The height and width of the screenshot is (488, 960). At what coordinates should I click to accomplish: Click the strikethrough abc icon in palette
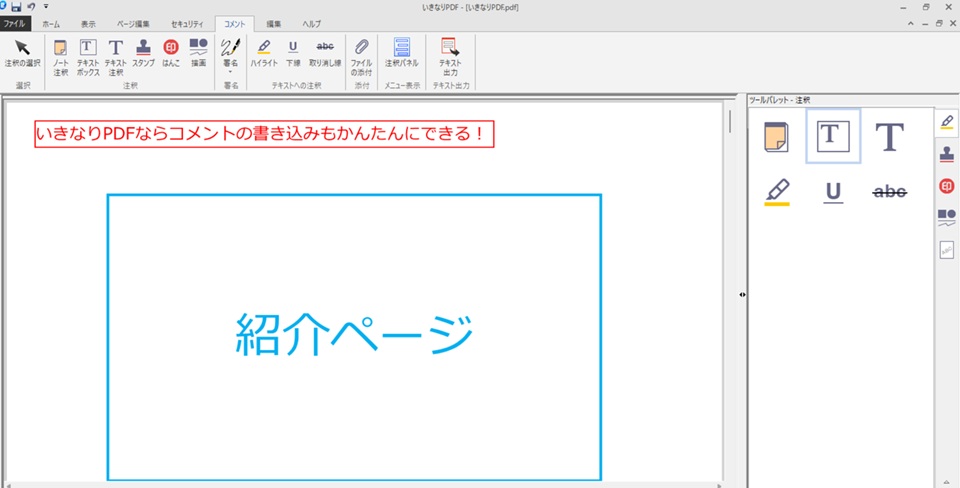[889, 191]
